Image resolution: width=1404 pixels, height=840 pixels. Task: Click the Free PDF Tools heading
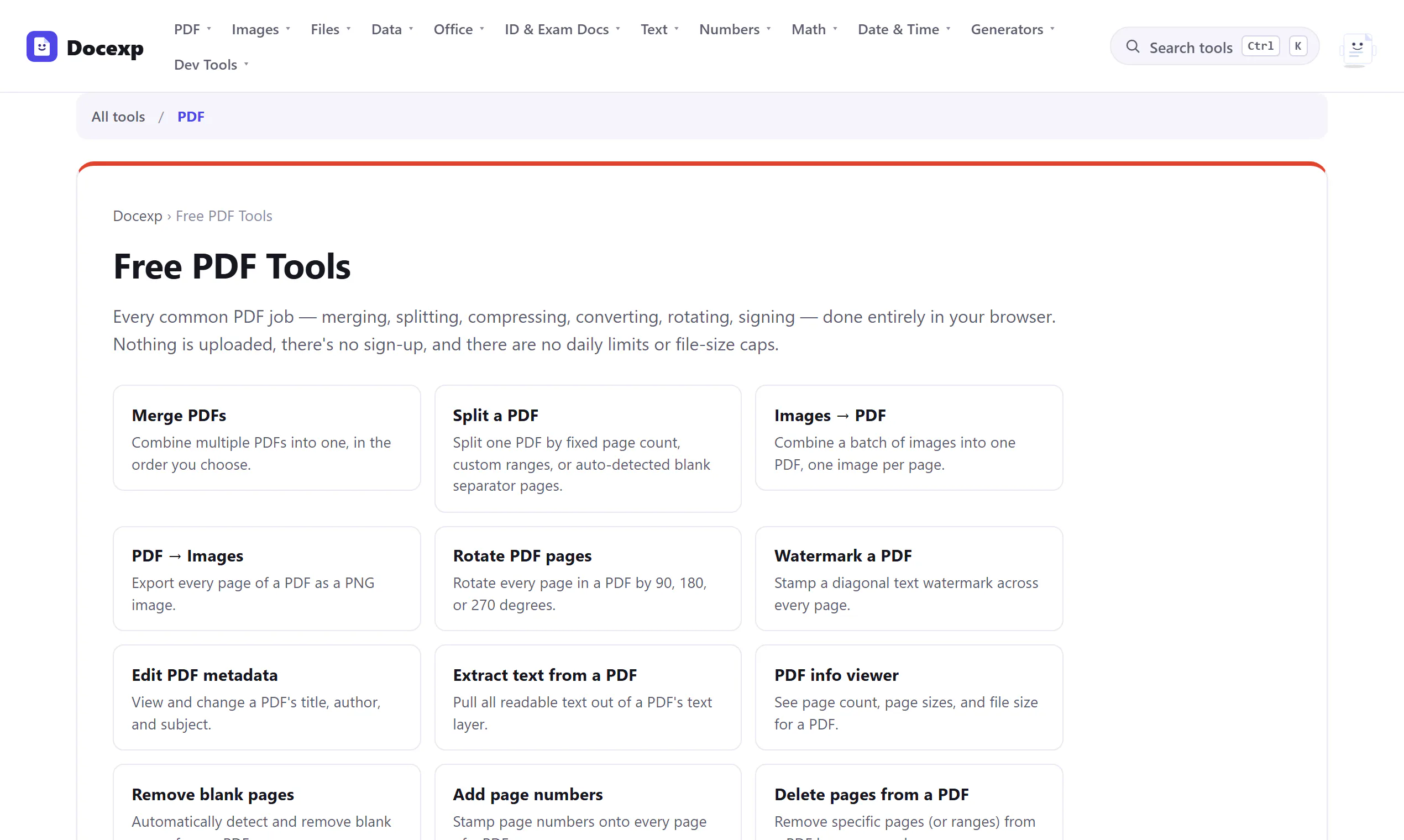click(x=232, y=266)
